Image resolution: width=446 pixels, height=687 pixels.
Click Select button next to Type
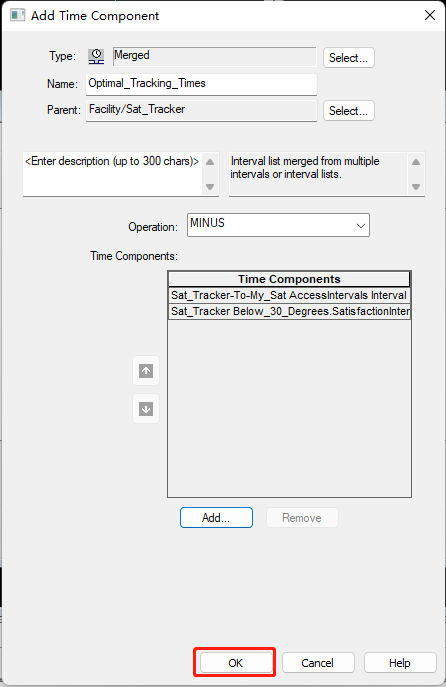coord(349,58)
